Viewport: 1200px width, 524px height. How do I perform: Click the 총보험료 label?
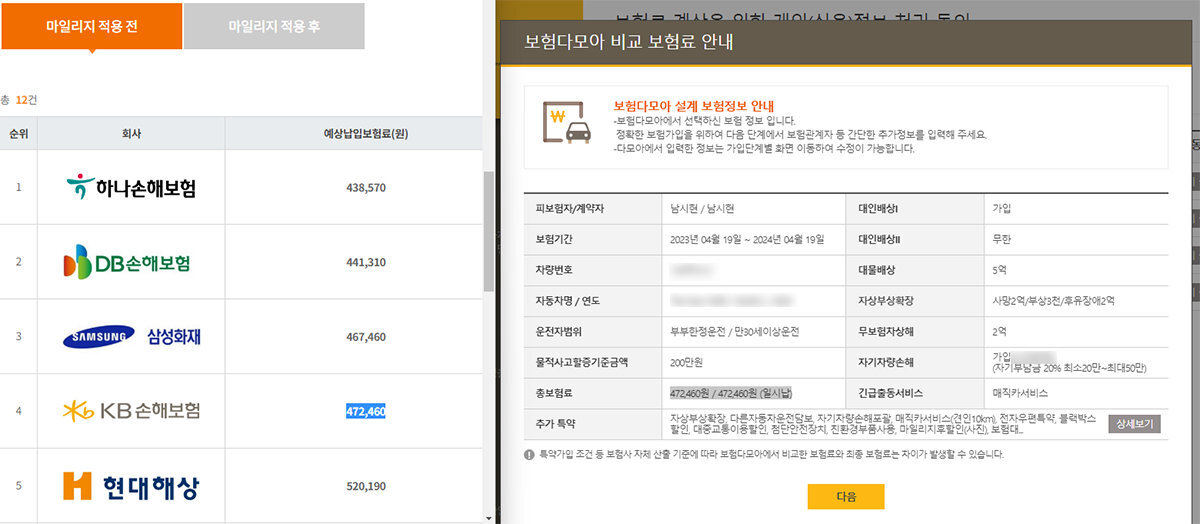[x=553, y=393]
